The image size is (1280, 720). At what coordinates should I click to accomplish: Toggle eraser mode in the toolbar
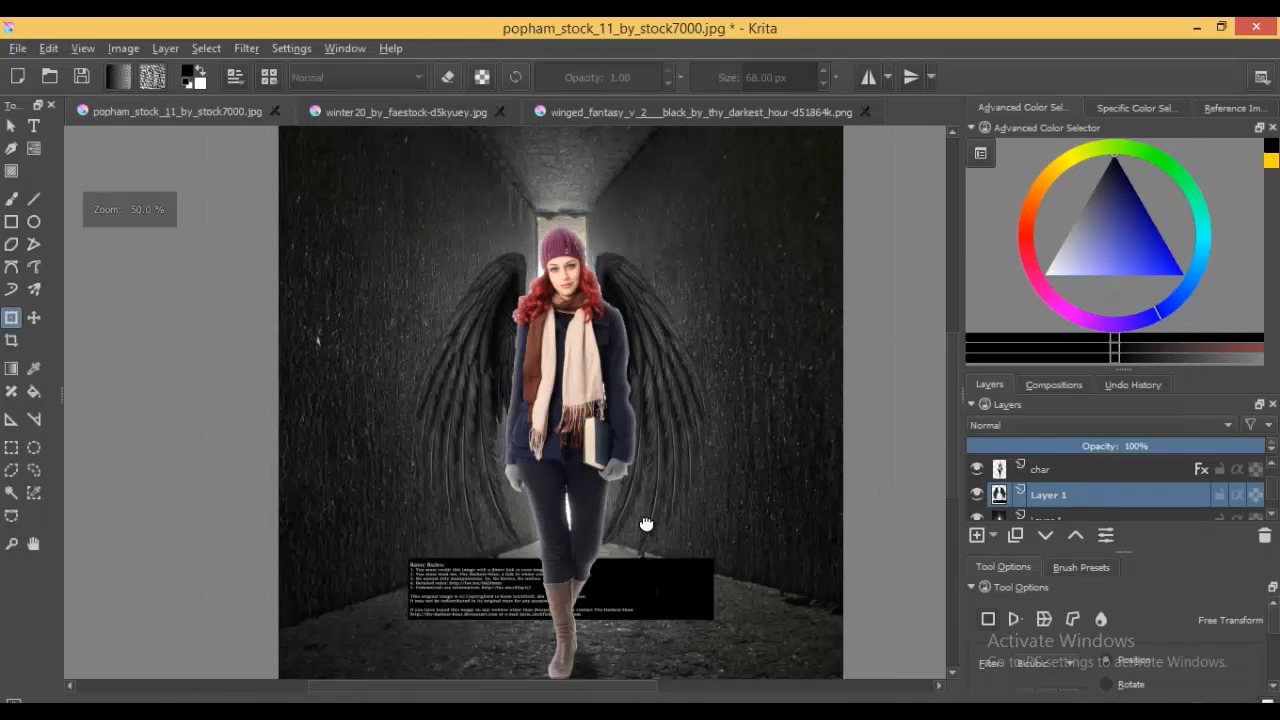click(x=448, y=77)
